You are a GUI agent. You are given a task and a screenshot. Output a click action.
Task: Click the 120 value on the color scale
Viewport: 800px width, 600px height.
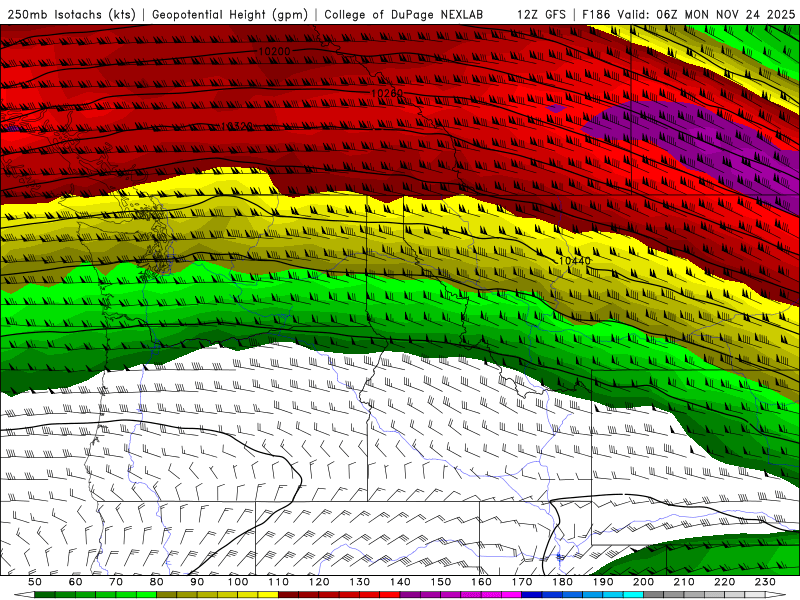[x=319, y=582]
